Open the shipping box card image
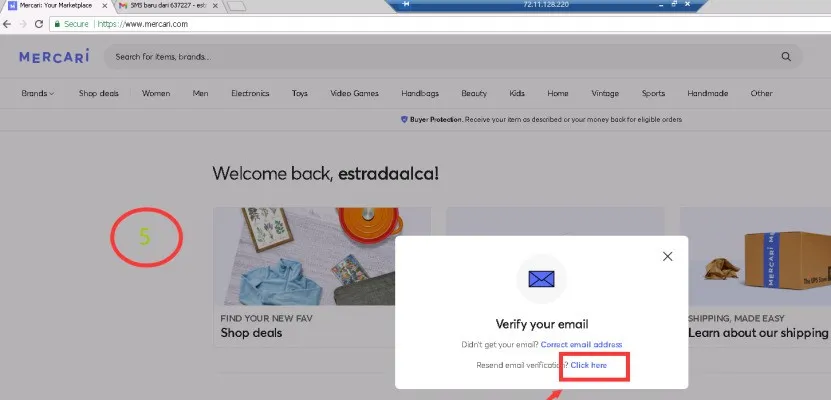Image resolution: width=831 pixels, height=400 pixels. 755,256
